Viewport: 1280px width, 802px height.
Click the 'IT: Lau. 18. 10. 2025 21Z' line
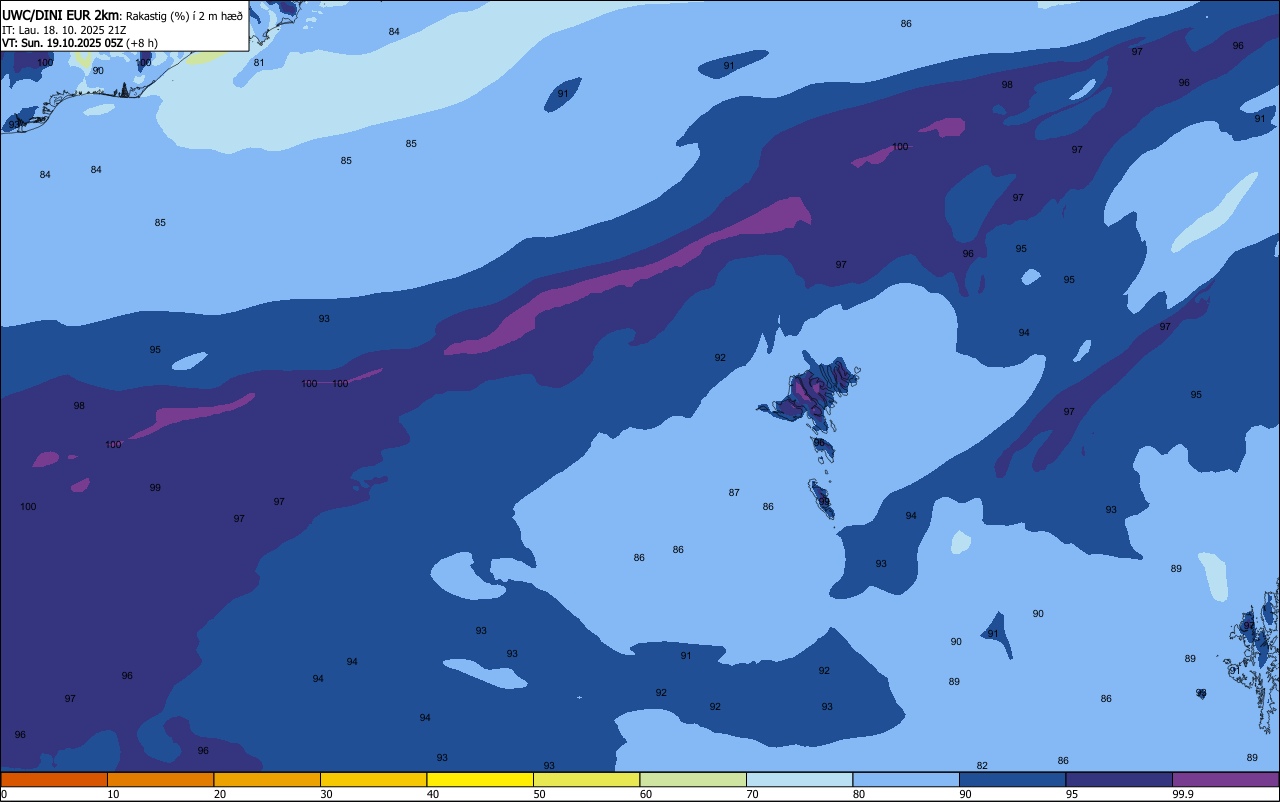pyautogui.click(x=64, y=29)
